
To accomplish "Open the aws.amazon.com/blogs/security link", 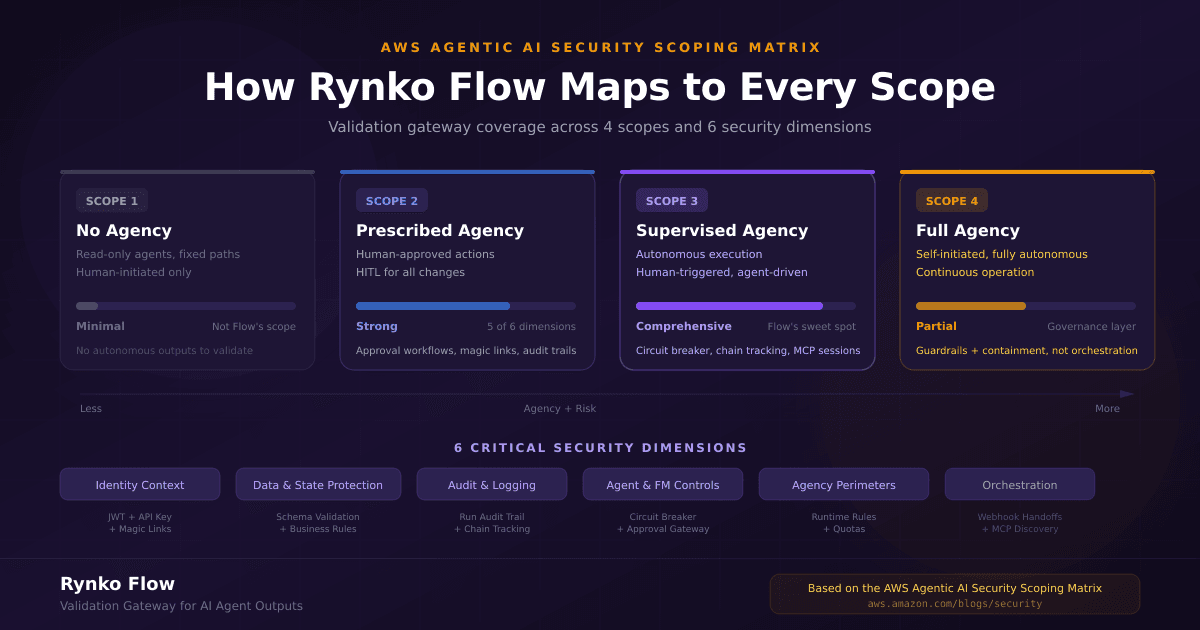I will (954, 604).
